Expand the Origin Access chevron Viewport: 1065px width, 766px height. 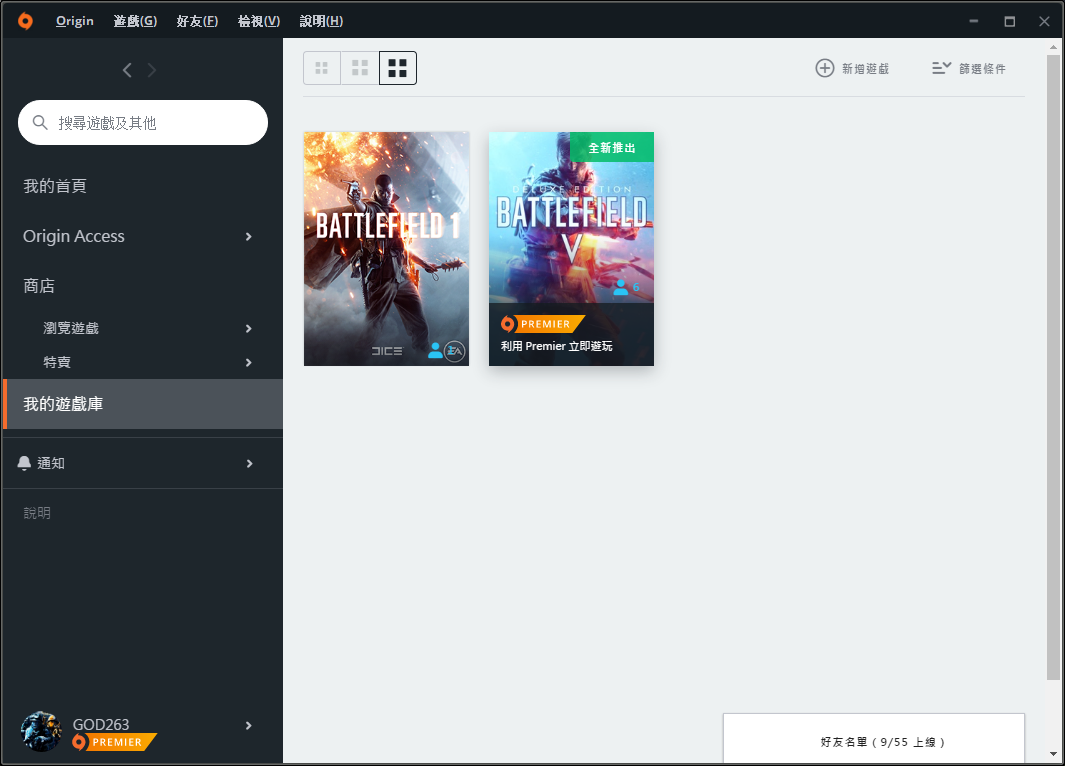(x=249, y=236)
